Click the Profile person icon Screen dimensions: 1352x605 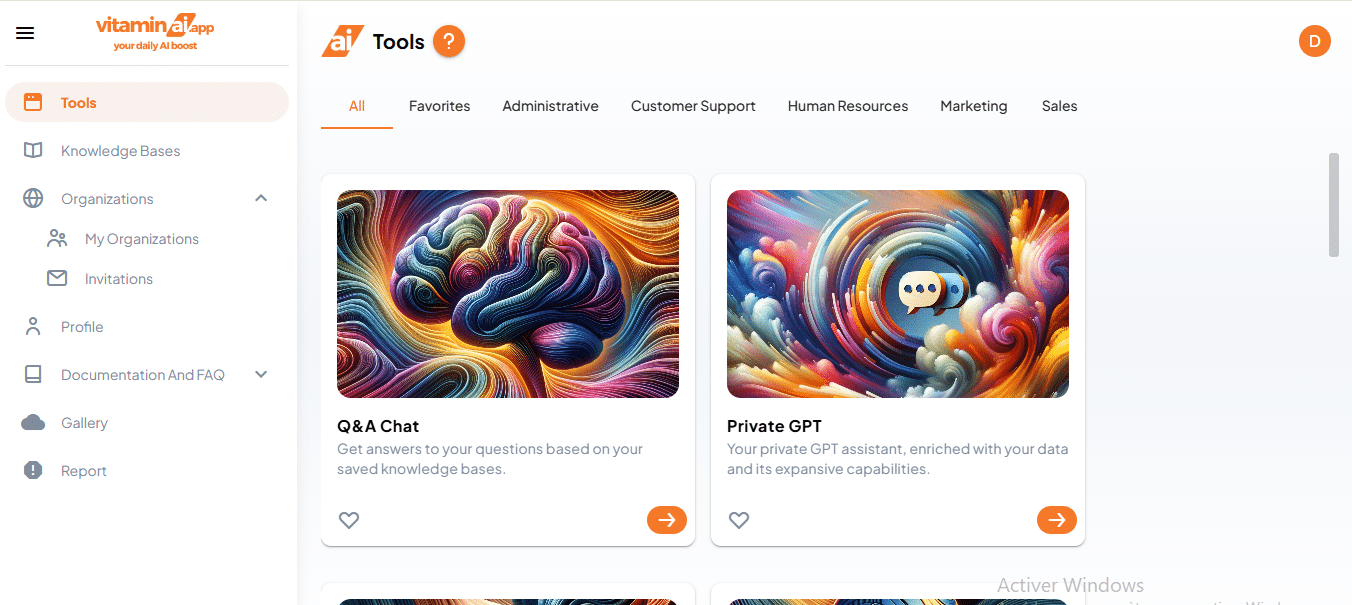coord(33,327)
